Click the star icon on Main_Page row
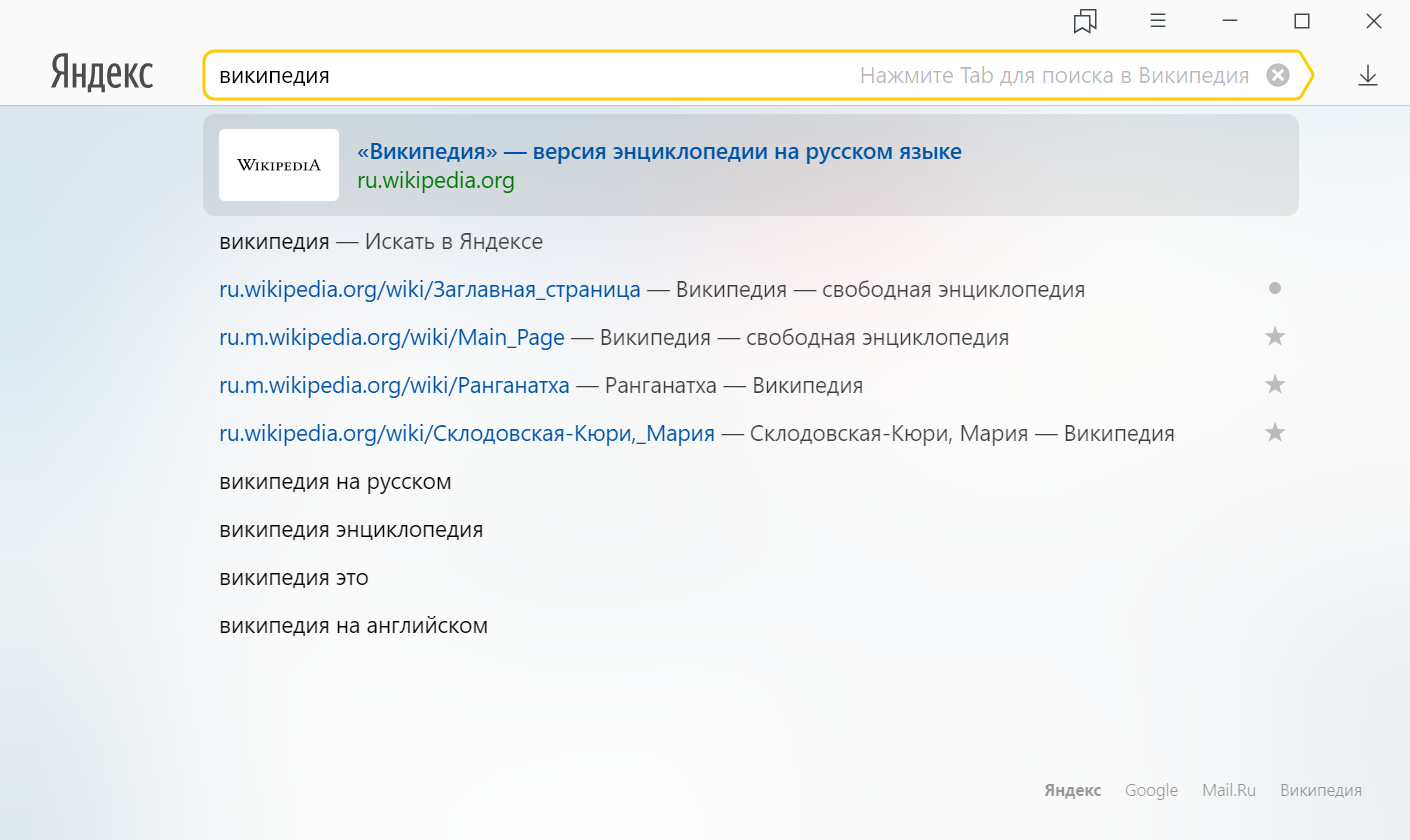This screenshot has width=1410, height=840. point(1275,336)
